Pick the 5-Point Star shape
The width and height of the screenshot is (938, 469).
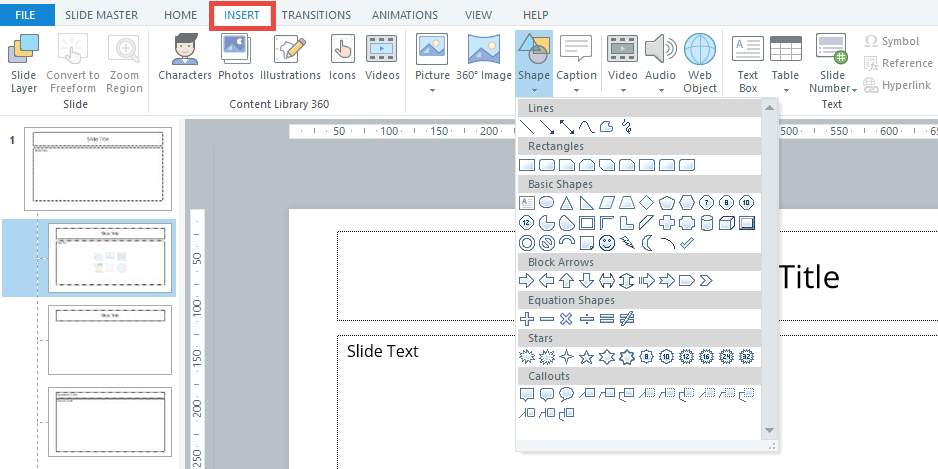[x=586, y=357]
